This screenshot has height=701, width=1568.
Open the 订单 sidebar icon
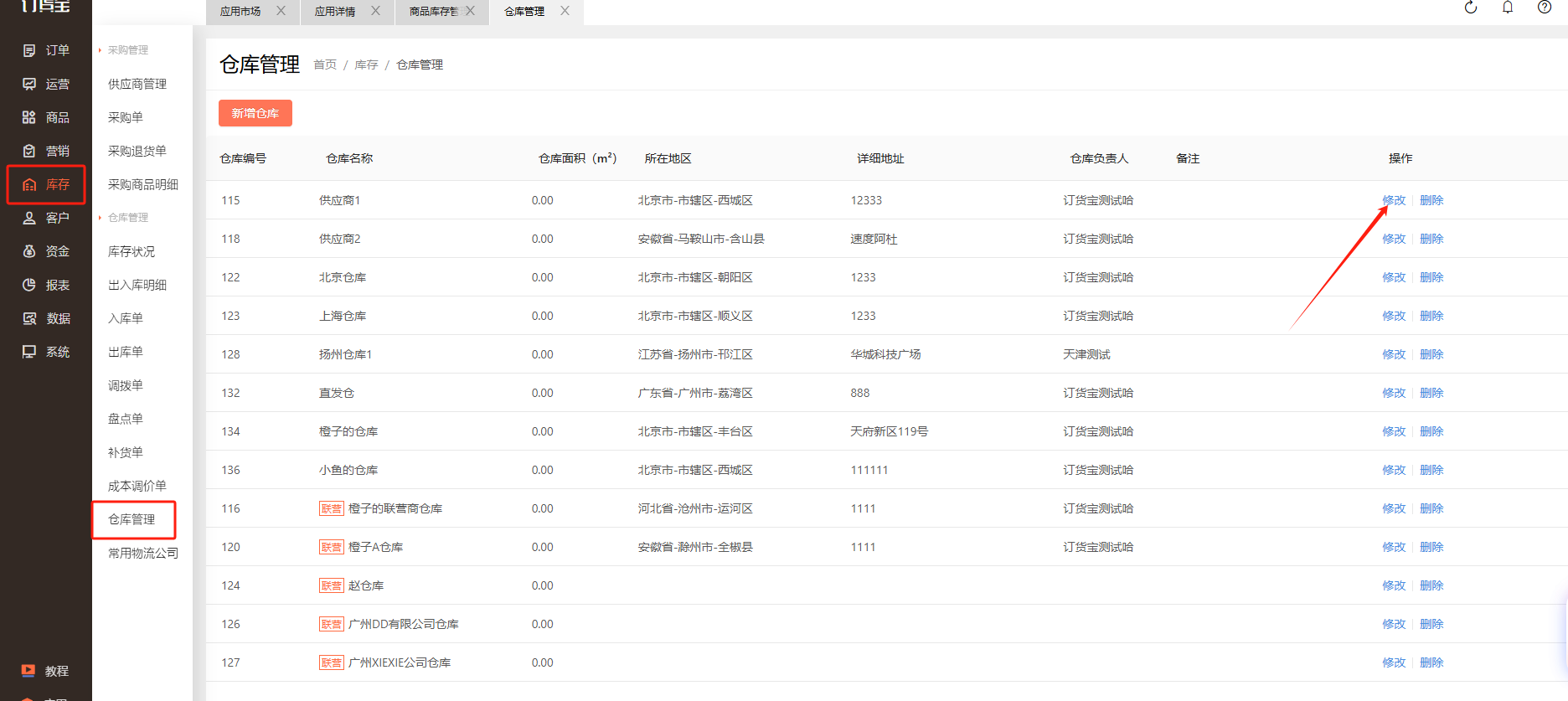click(29, 50)
